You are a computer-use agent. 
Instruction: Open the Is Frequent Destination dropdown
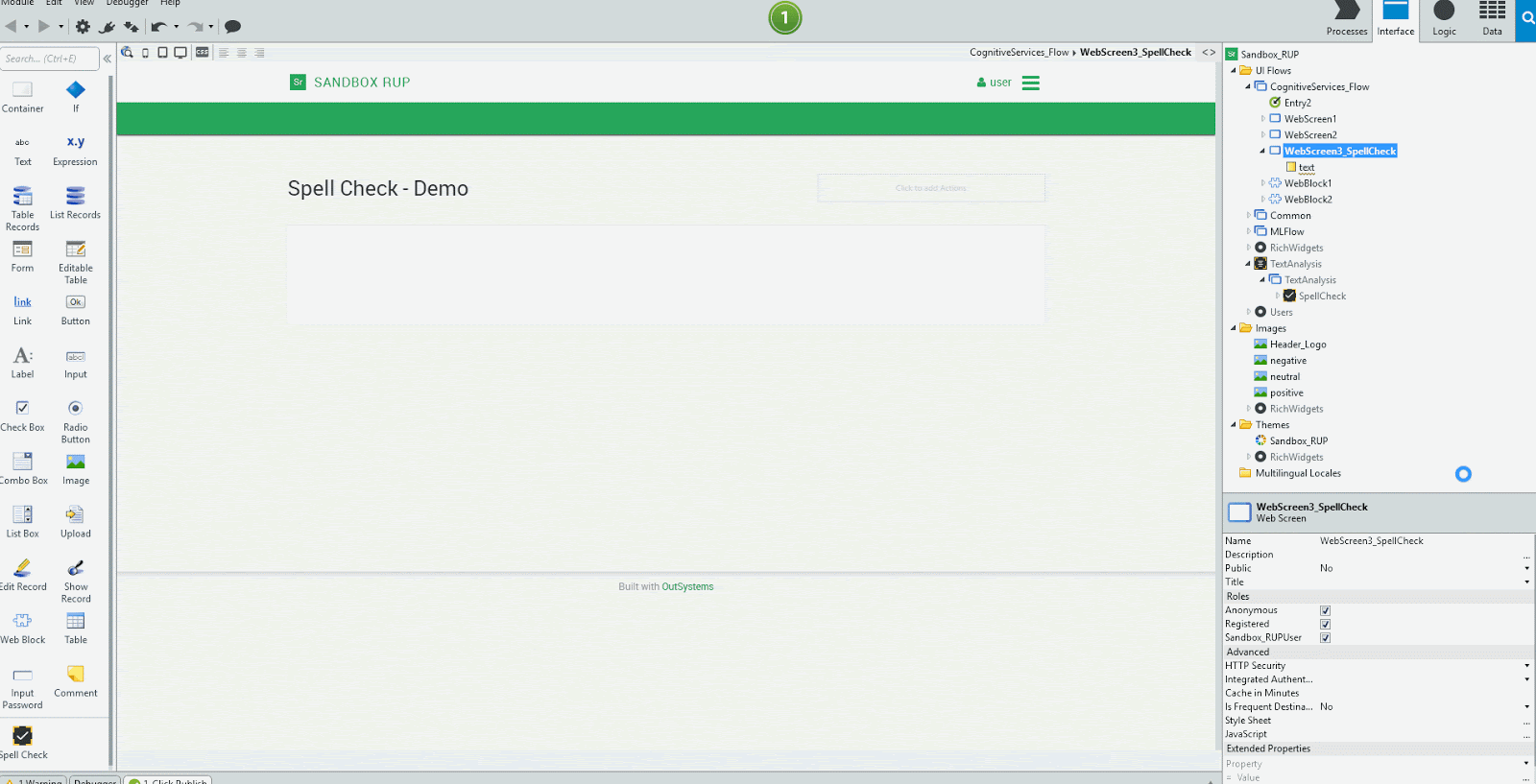[x=1526, y=706]
